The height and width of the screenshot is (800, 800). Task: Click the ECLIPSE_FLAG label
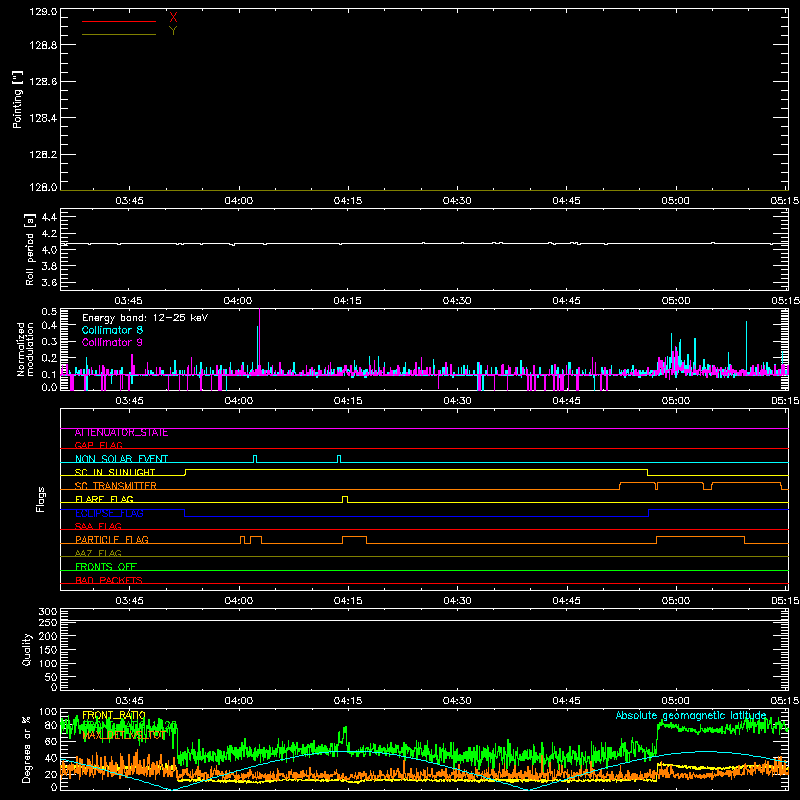pyautogui.click(x=109, y=513)
